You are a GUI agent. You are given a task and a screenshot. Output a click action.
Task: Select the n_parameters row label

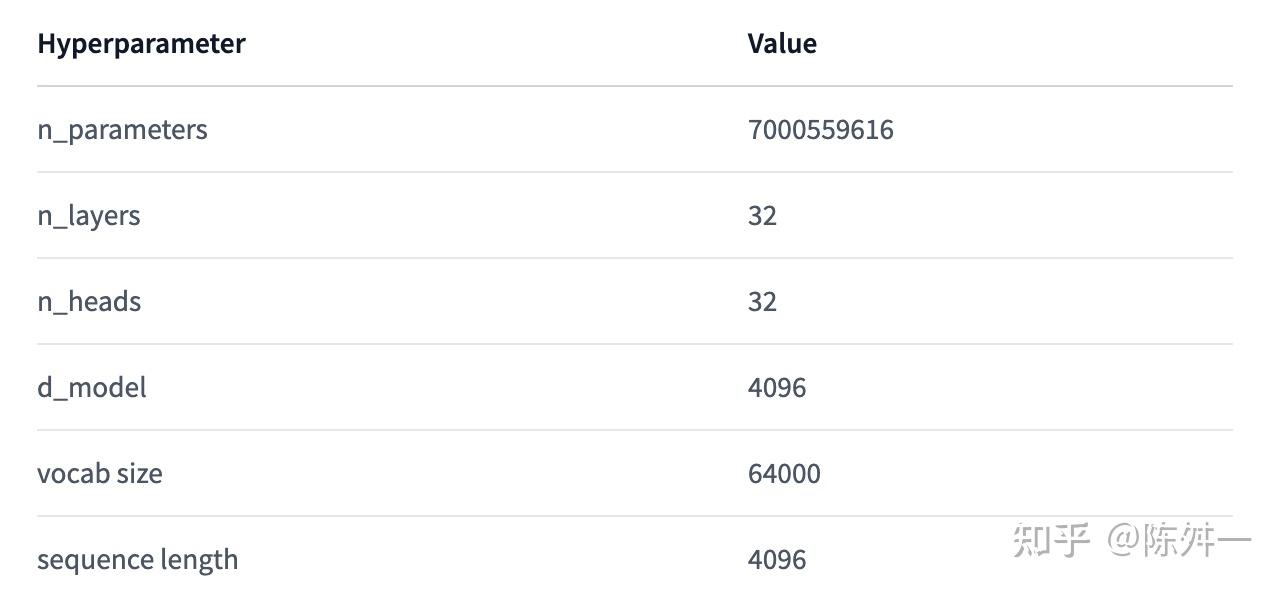click(x=122, y=131)
